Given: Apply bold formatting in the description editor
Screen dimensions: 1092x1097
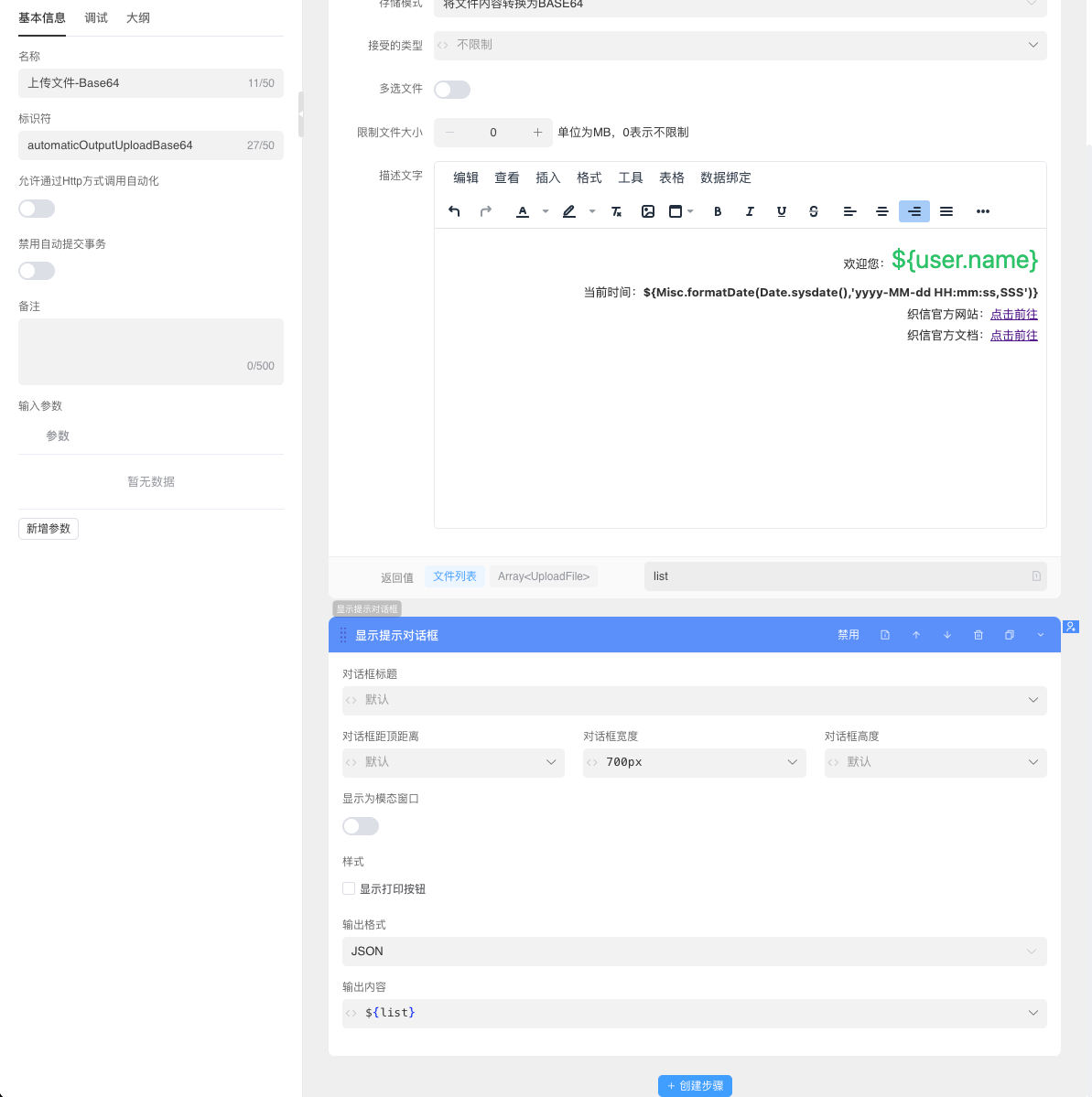Looking at the screenshot, I should pyautogui.click(x=718, y=211).
